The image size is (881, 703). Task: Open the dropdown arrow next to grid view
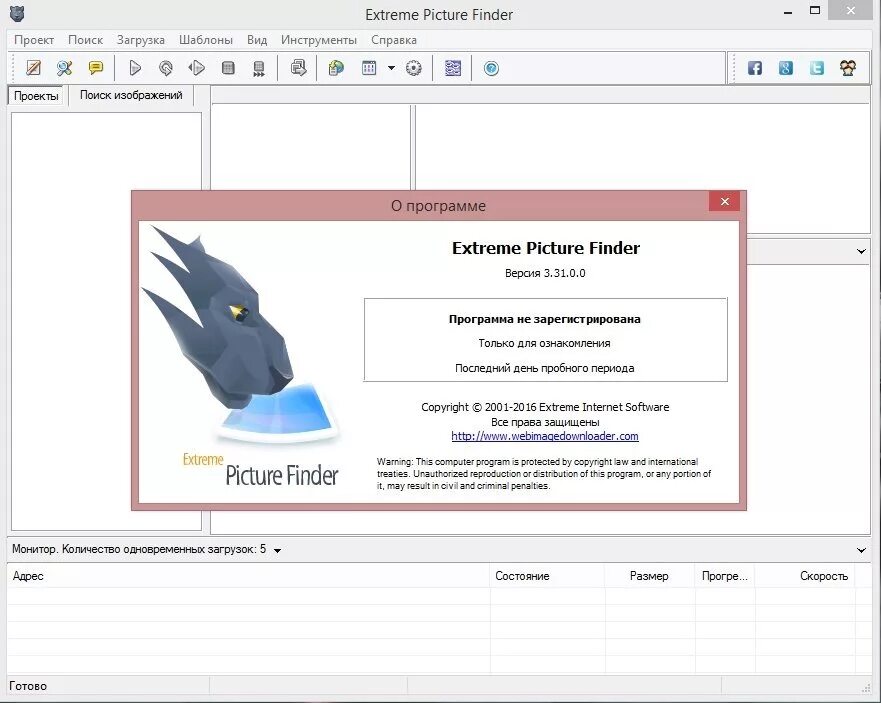[x=391, y=69]
